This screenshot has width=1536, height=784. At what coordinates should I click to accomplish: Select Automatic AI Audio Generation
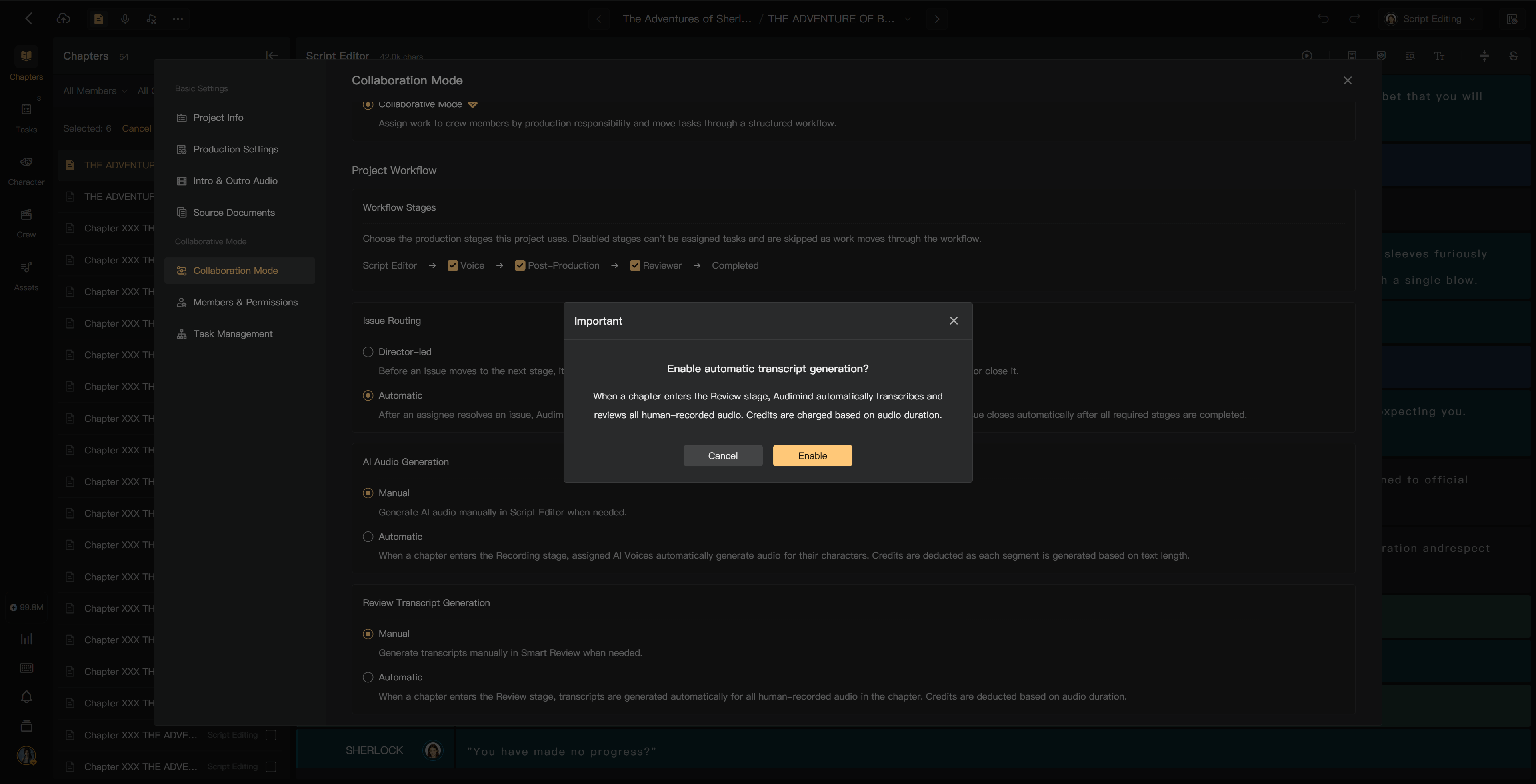coord(368,537)
